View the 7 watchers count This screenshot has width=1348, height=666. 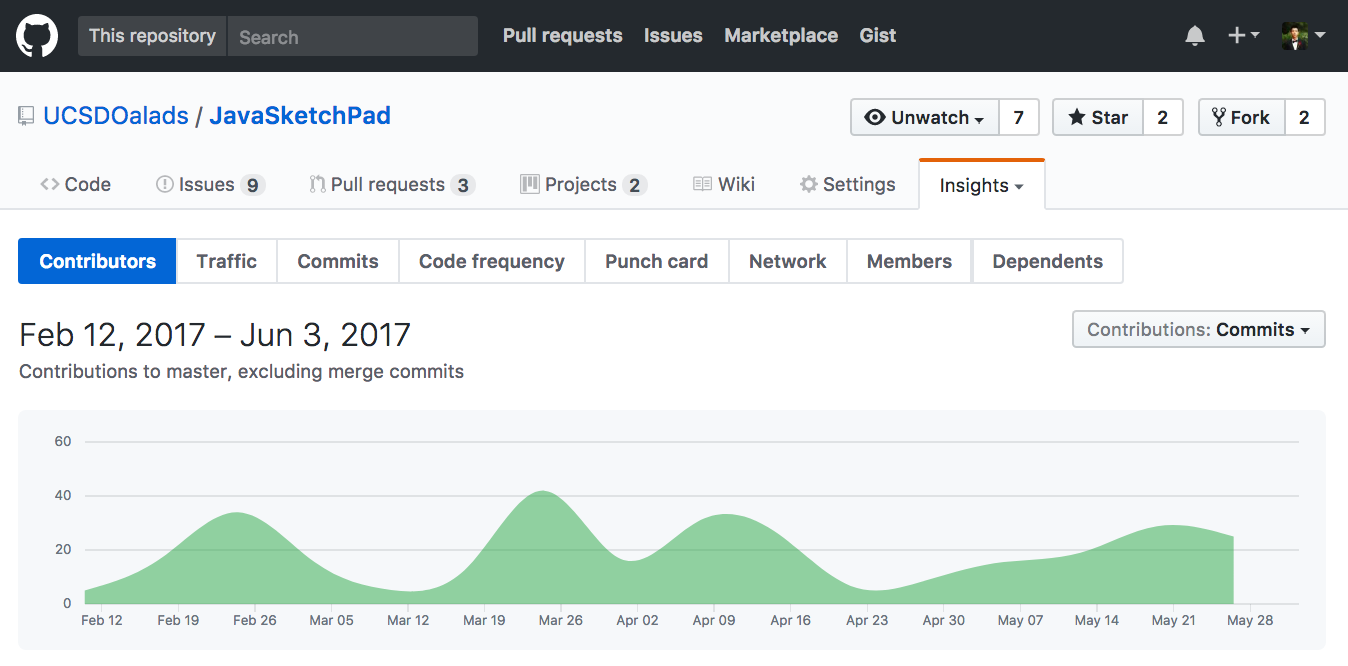click(1019, 117)
